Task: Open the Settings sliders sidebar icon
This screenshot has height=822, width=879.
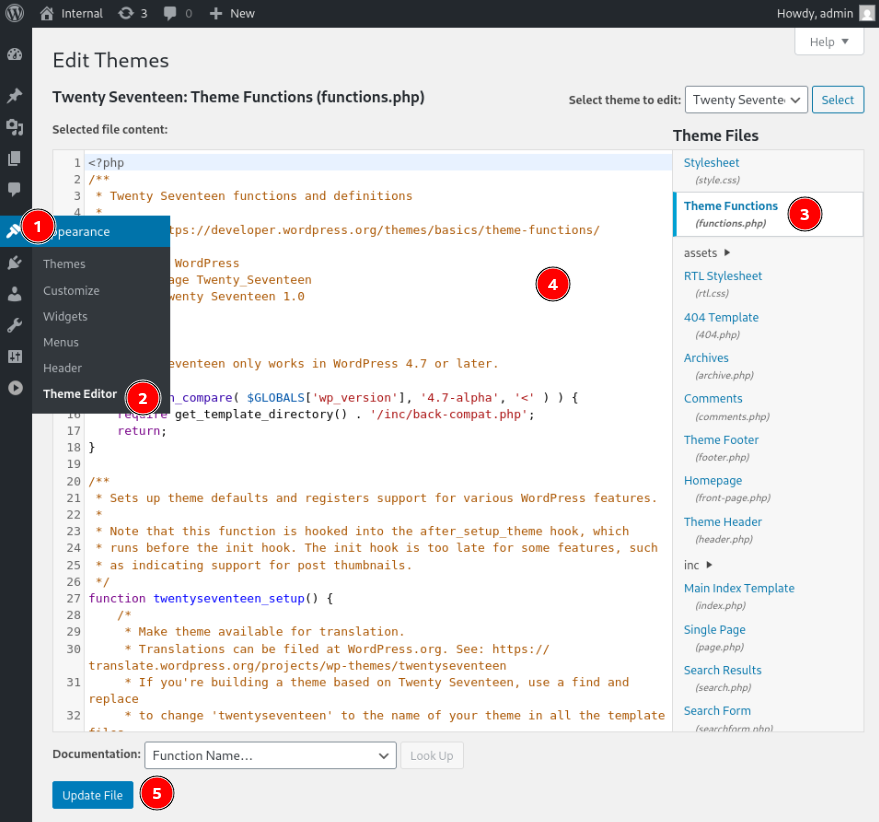Action: [x=15, y=356]
